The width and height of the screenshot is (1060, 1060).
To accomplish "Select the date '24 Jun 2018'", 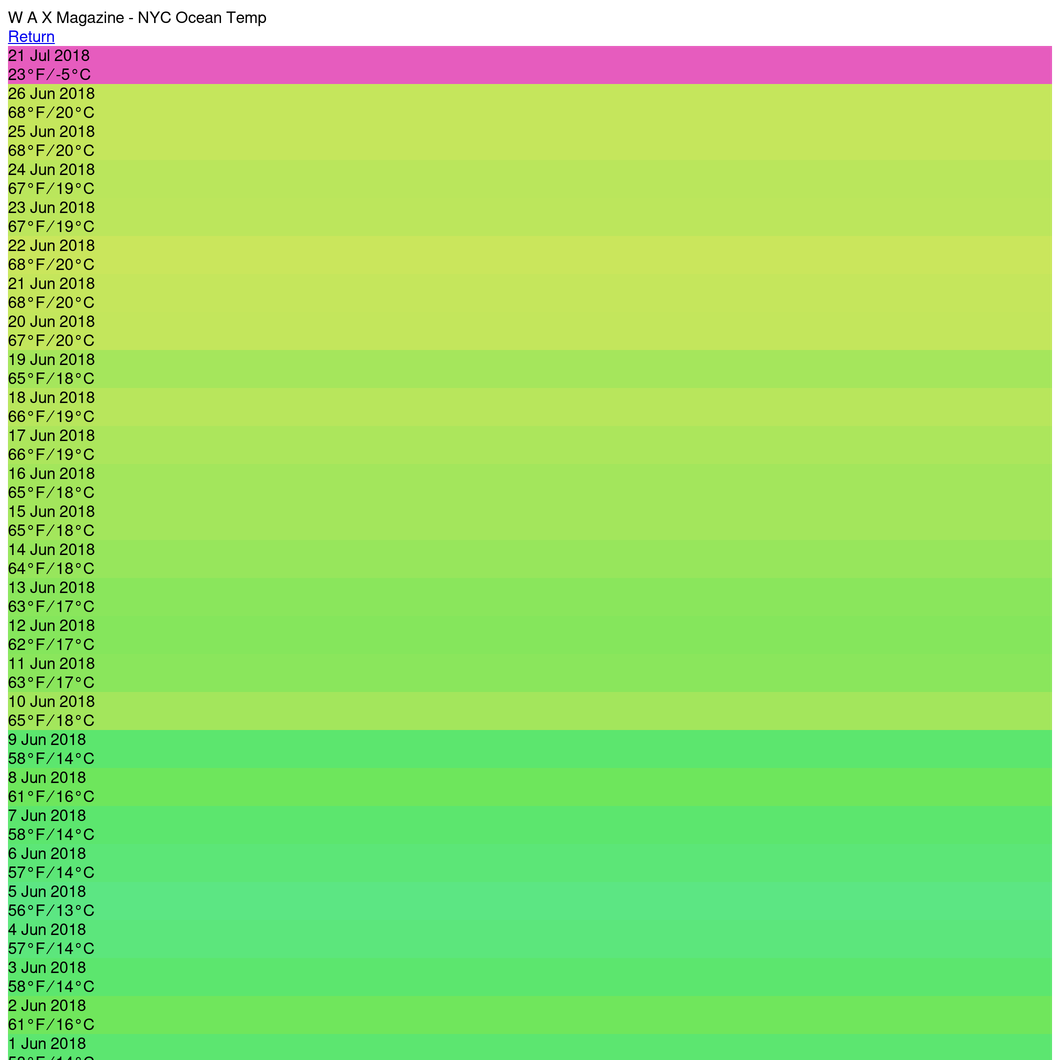I will (51, 169).
